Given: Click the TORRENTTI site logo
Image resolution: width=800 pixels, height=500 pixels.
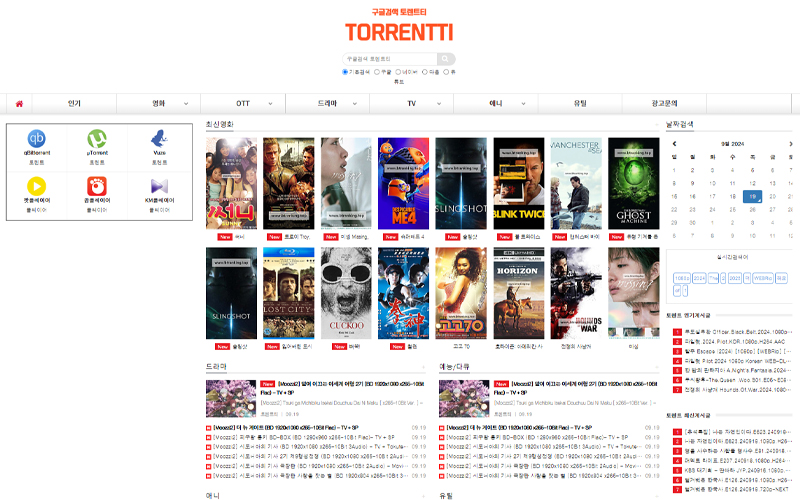Looking at the screenshot, I should pyautogui.click(x=399, y=32).
